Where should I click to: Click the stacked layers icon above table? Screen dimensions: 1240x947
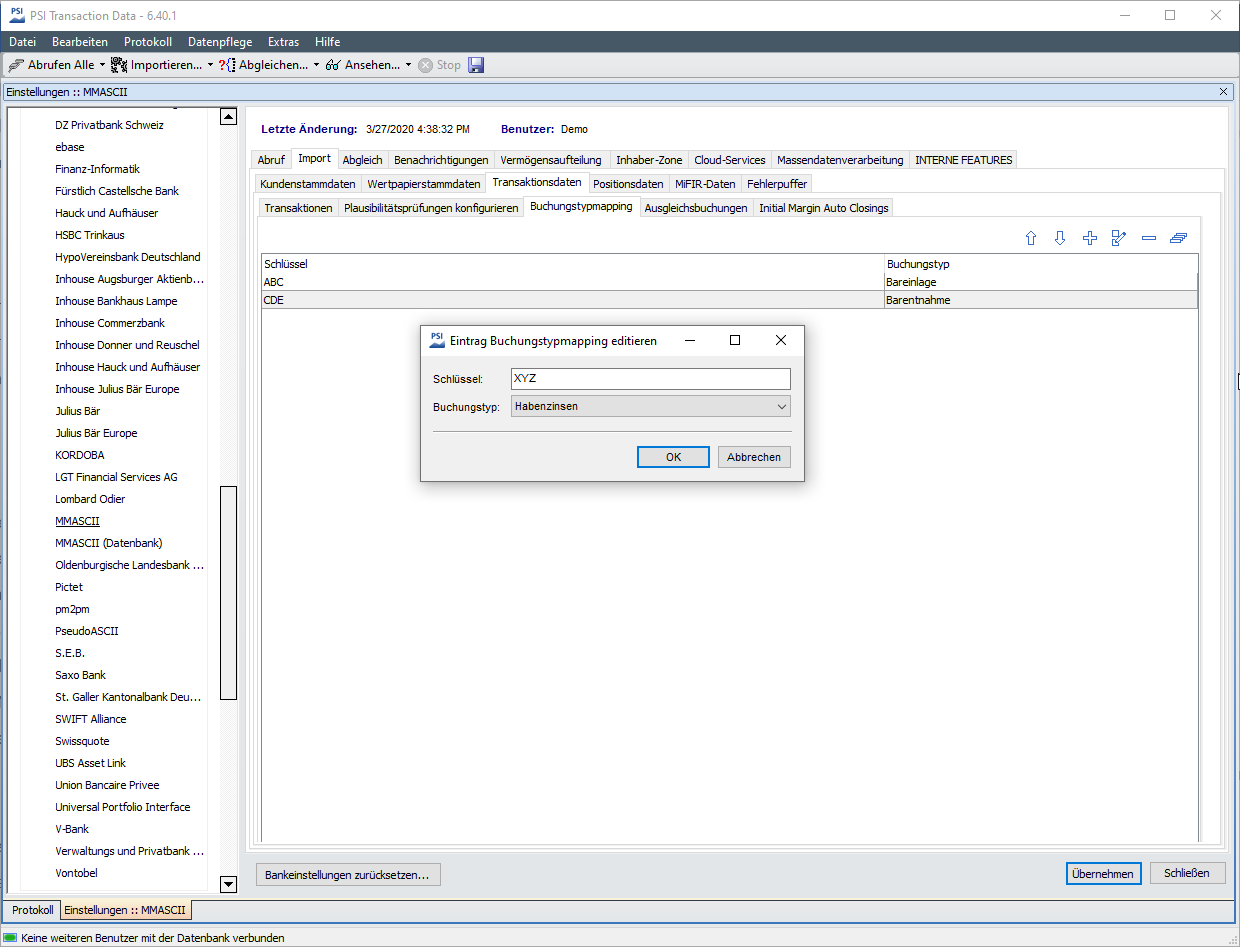1178,238
